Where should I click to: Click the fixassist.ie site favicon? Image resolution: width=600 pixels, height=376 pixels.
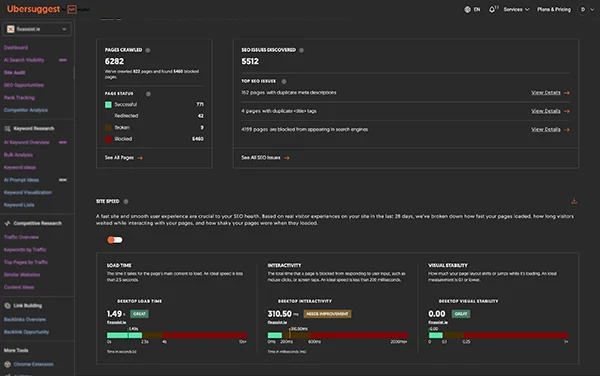click(10, 29)
